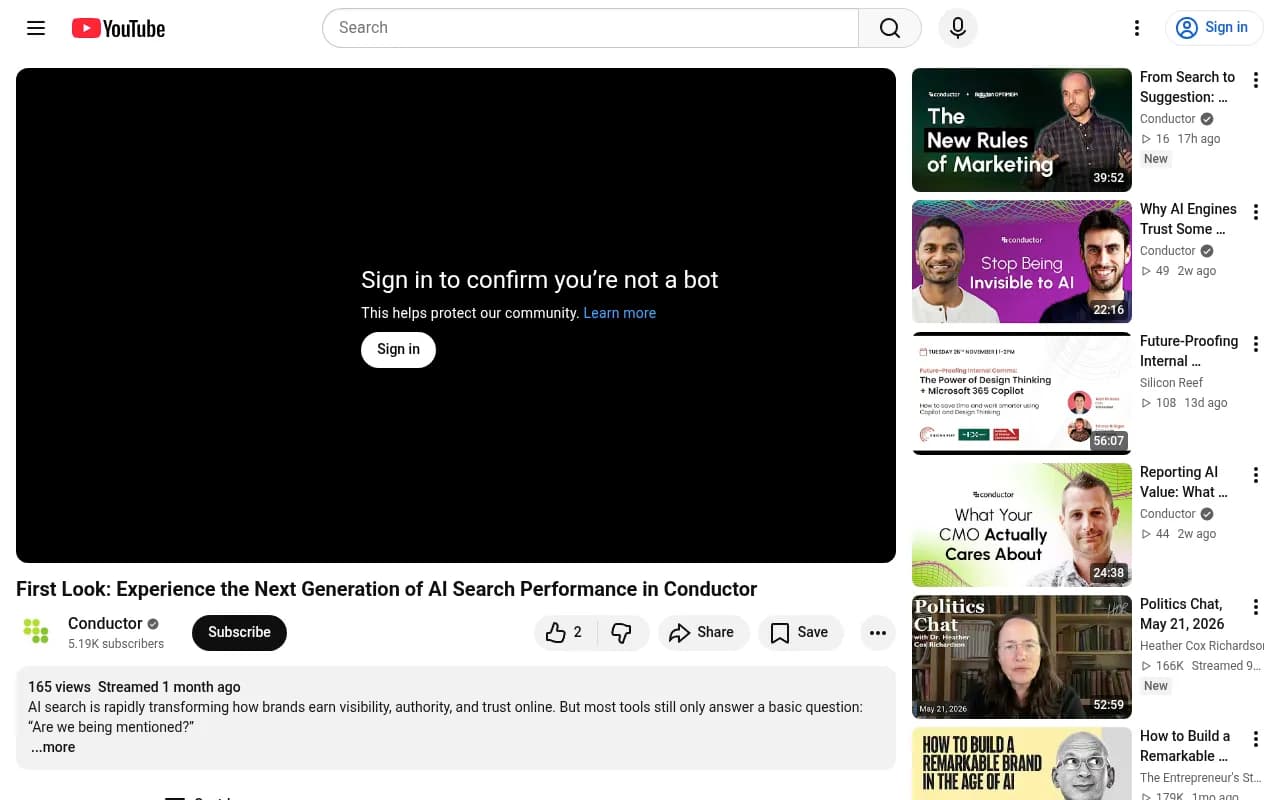Click 165 views Streamed 1 month ago text
1280x800 pixels.
(x=134, y=687)
